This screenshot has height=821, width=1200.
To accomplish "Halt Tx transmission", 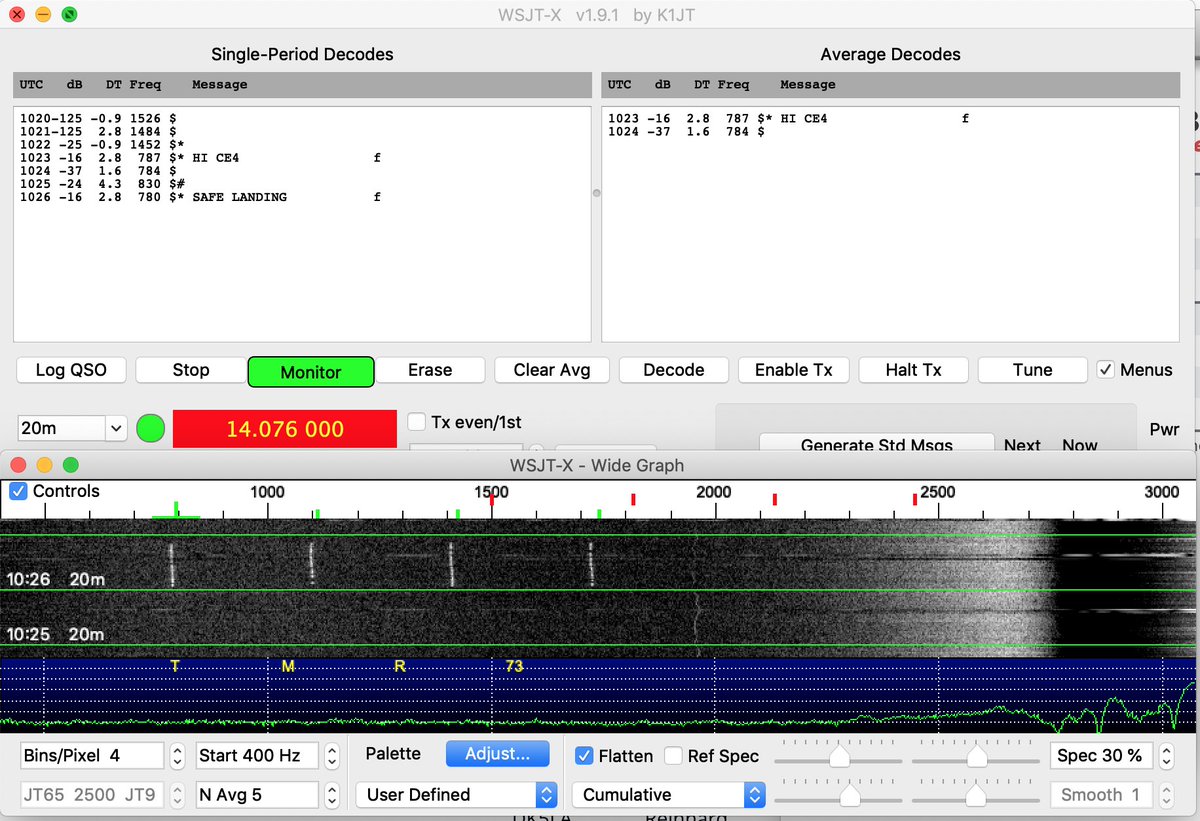I will pos(914,370).
